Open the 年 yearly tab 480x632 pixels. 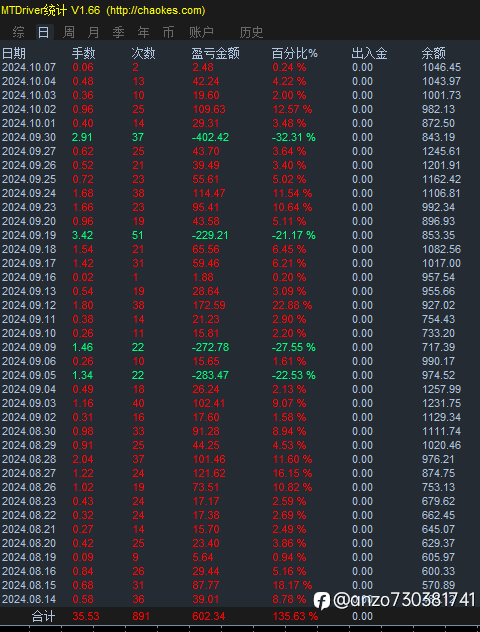tap(143, 32)
